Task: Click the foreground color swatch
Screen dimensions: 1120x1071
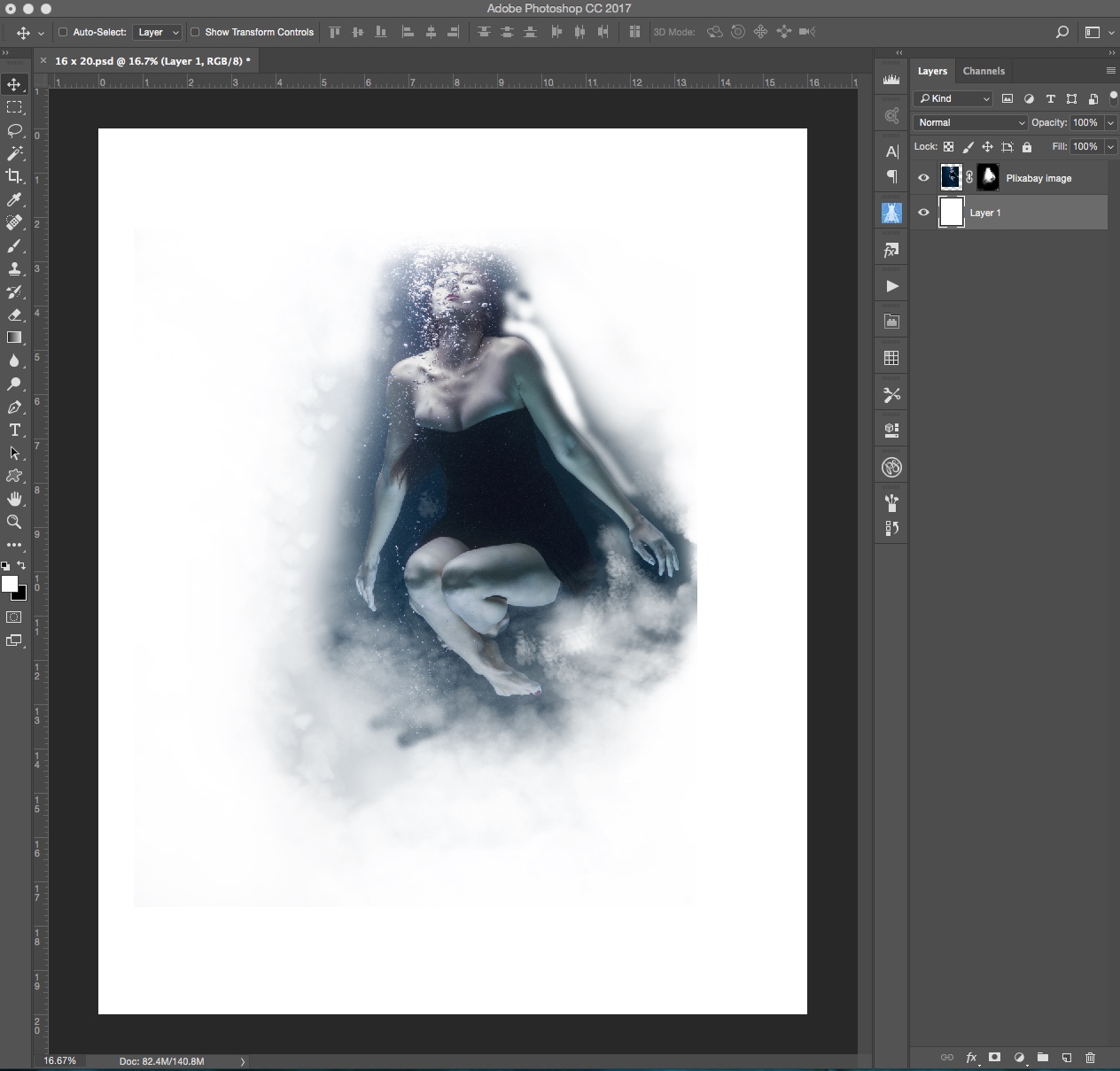Action: (x=10, y=584)
